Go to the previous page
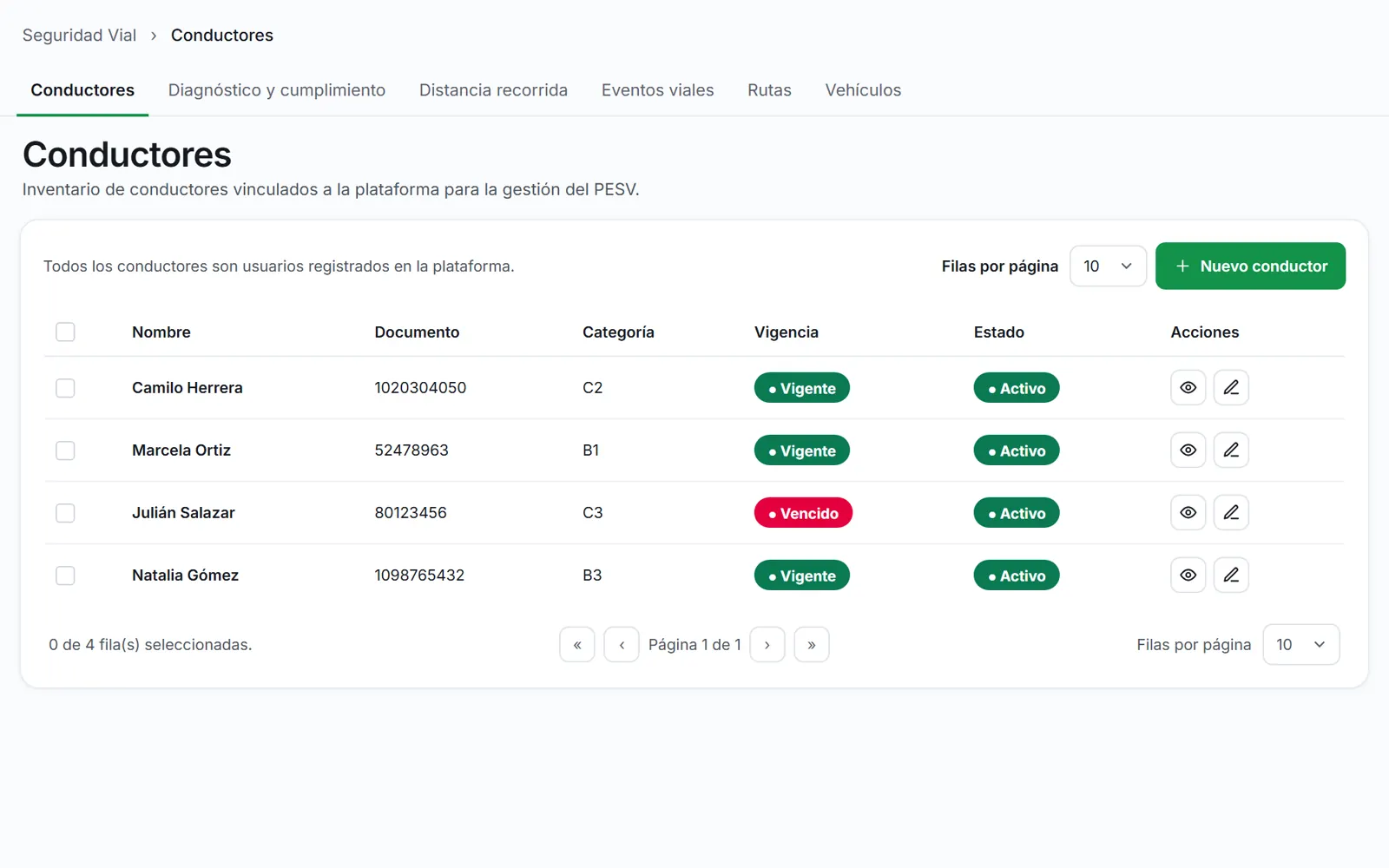Viewport: 1389px width, 868px height. click(x=622, y=645)
